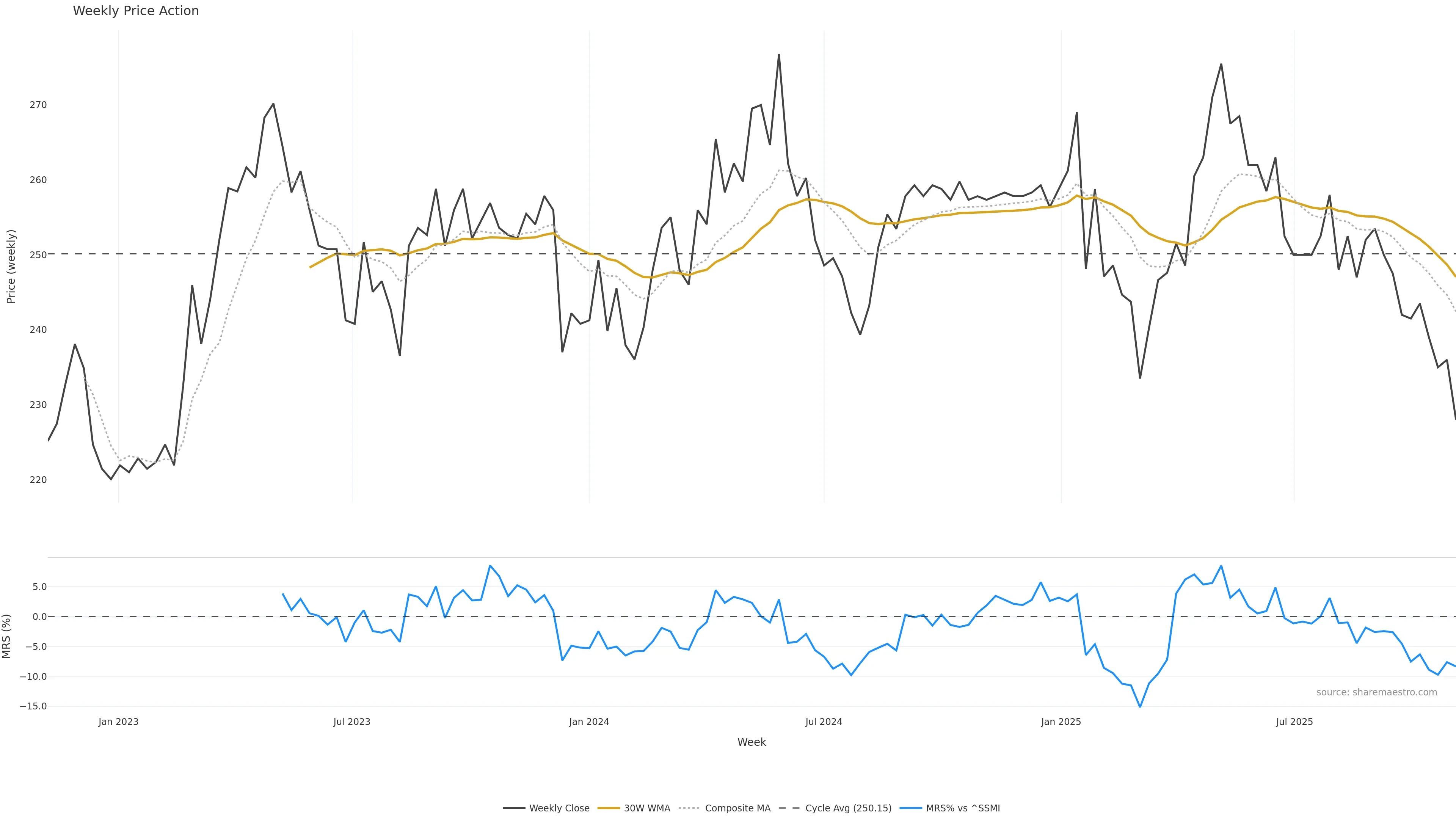Select the Jan 2025 x-axis label
The width and height of the screenshot is (1456, 819).
pos(1061,722)
